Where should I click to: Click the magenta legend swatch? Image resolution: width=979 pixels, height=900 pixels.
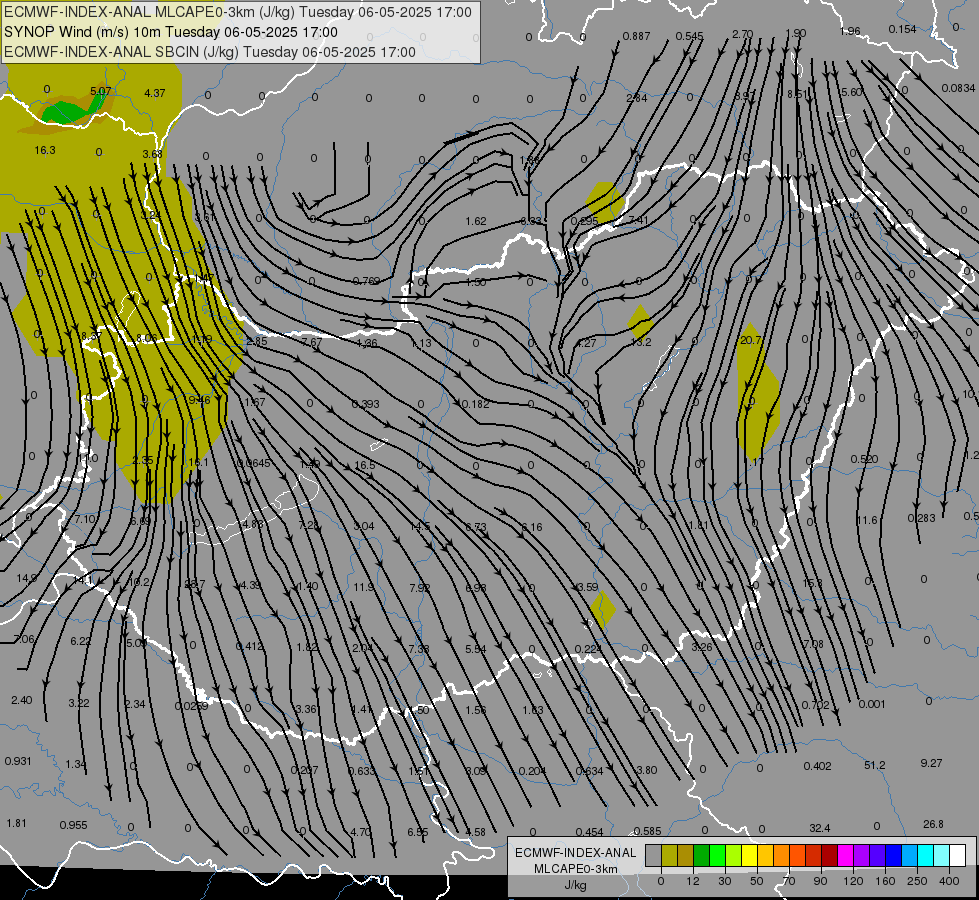pos(846,855)
